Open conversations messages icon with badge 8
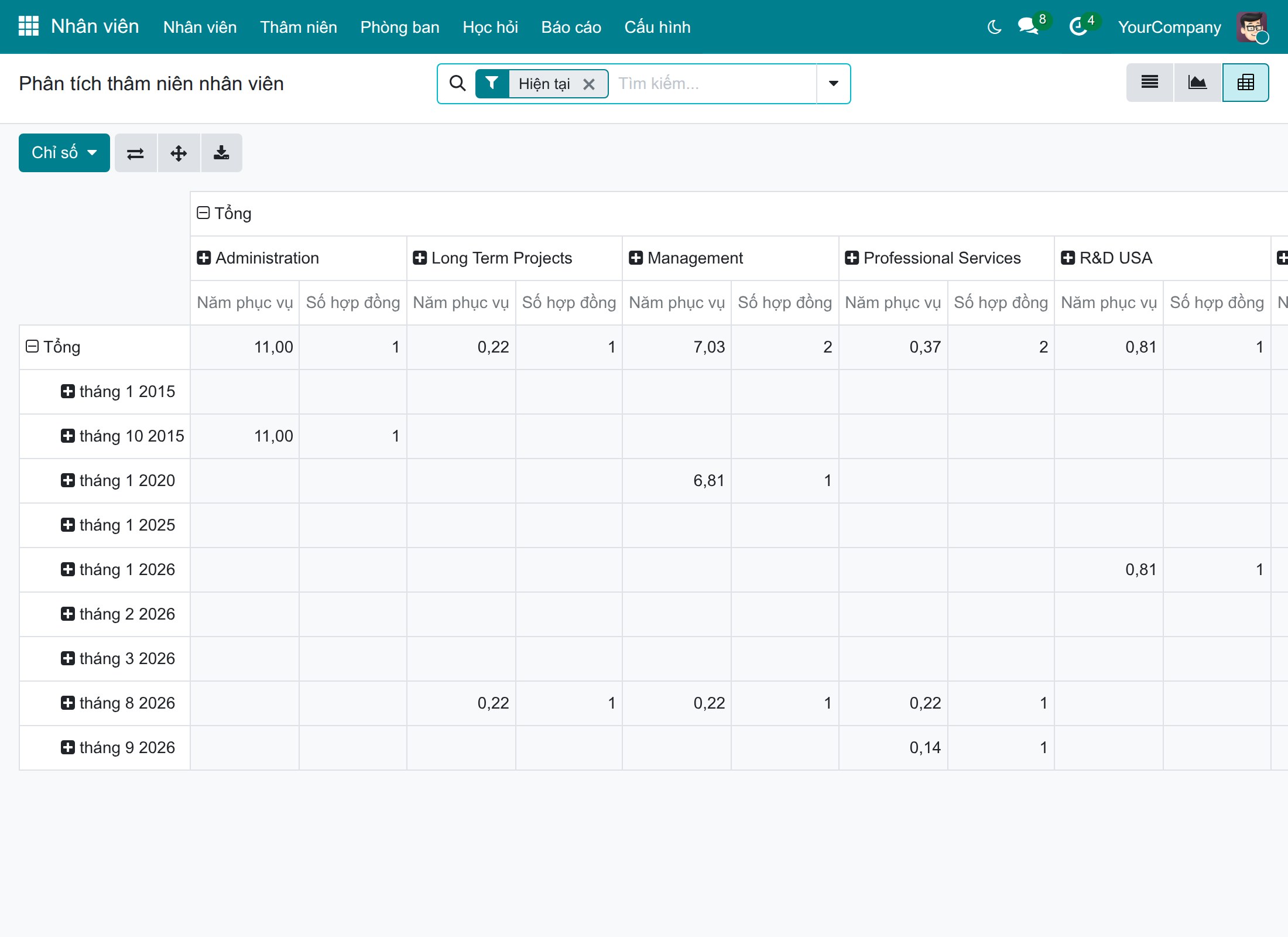 (x=1029, y=26)
